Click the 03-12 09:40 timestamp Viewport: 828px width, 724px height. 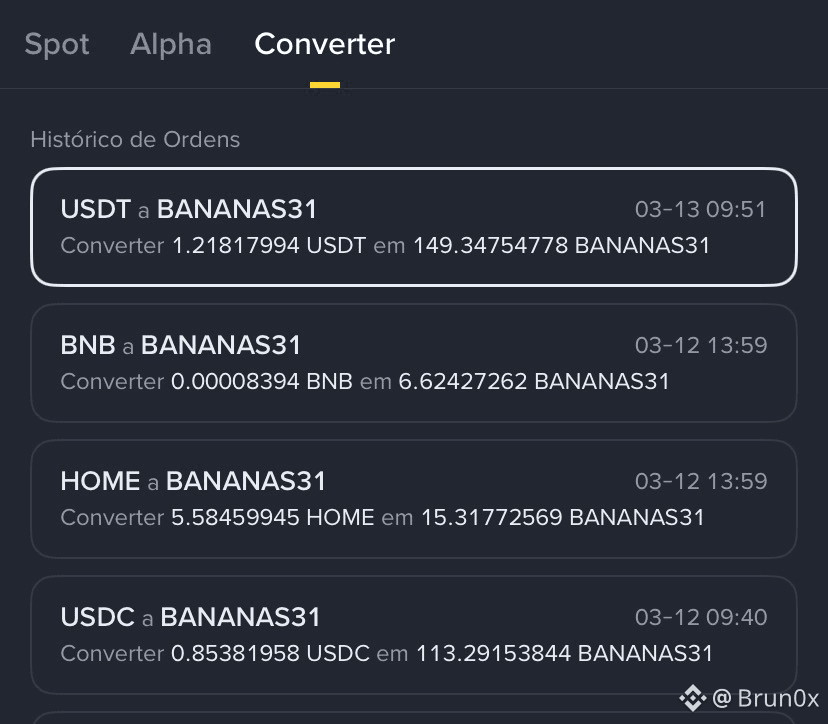click(x=701, y=617)
